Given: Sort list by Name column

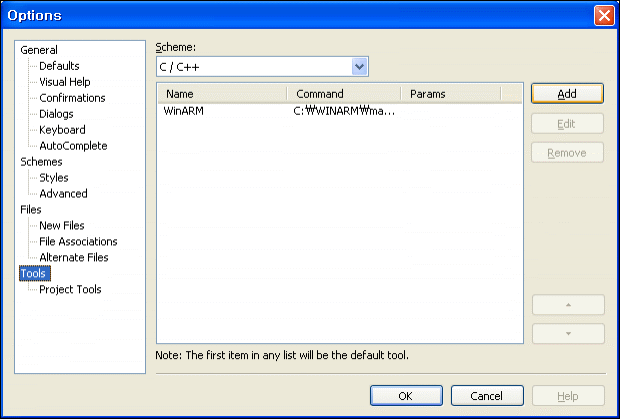Looking at the screenshot, I should [222, 94].
